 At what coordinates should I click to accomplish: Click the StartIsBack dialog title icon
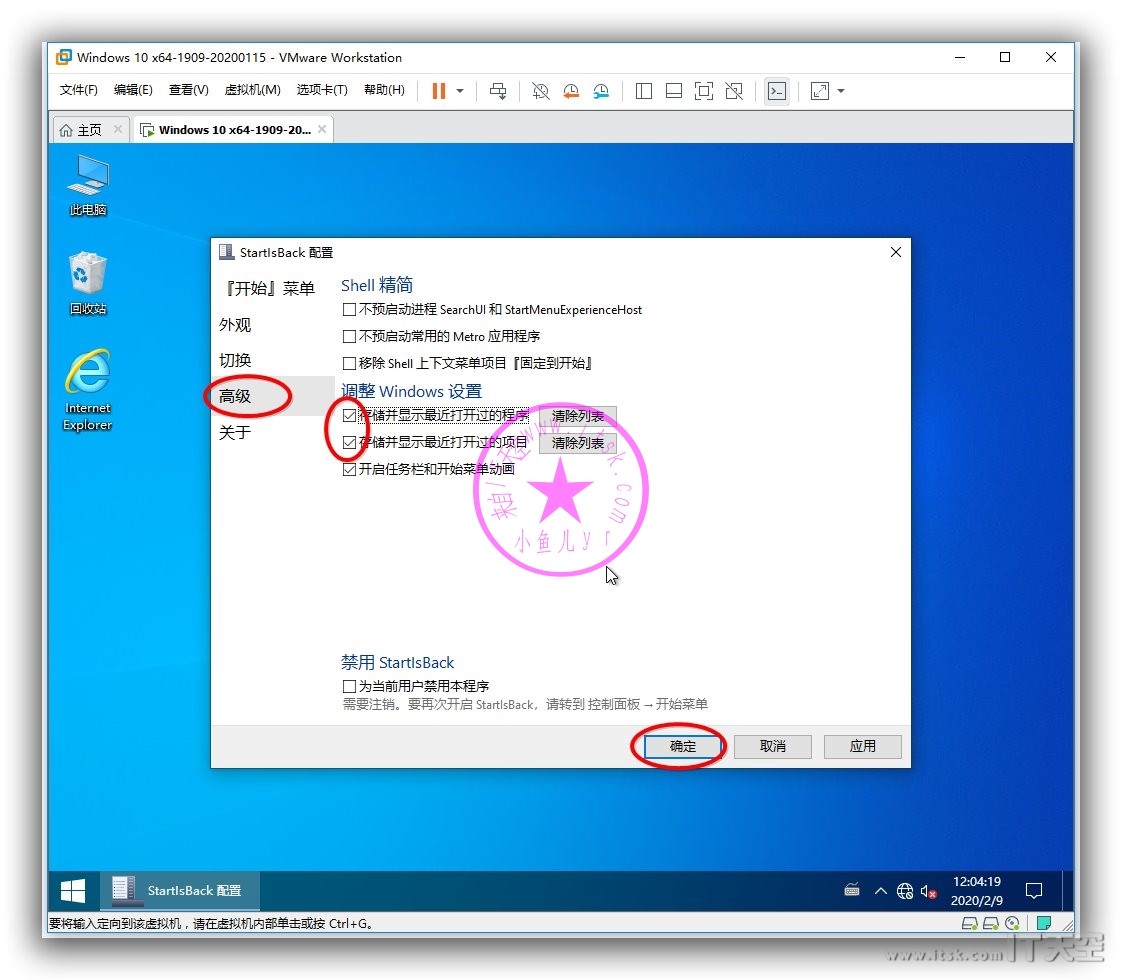[227, 252]
